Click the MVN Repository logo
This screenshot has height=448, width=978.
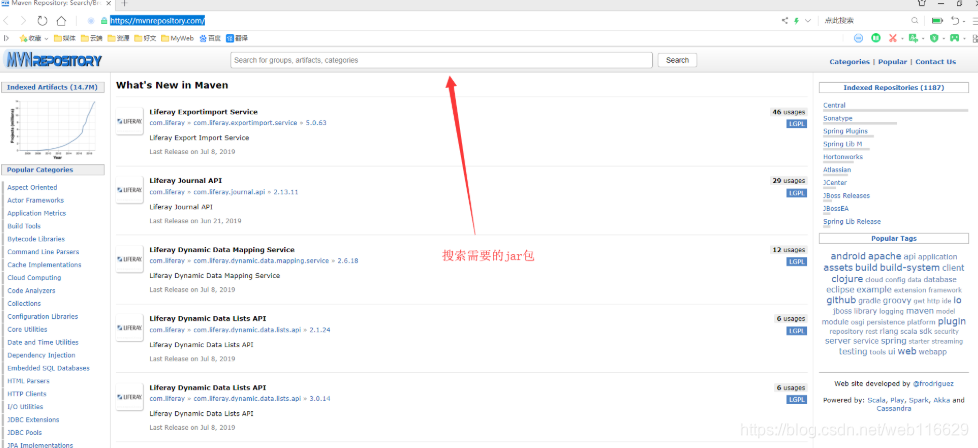tap(53, 61)
